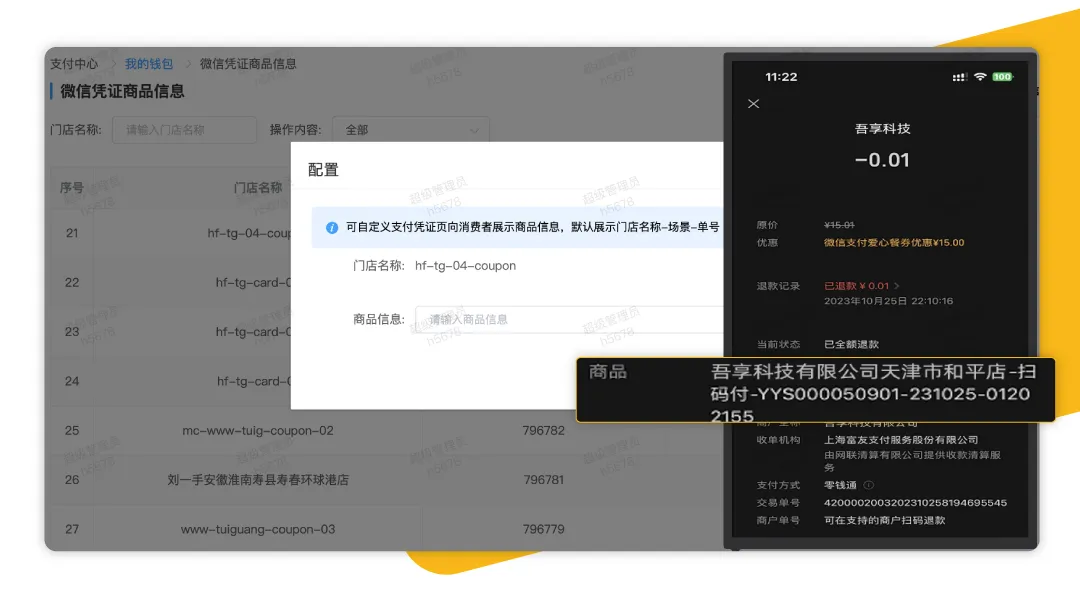The image size is (1080, 591).
Task: Tap transaction number 4200002003202310258194695545
Action: [x=915, y=503]
